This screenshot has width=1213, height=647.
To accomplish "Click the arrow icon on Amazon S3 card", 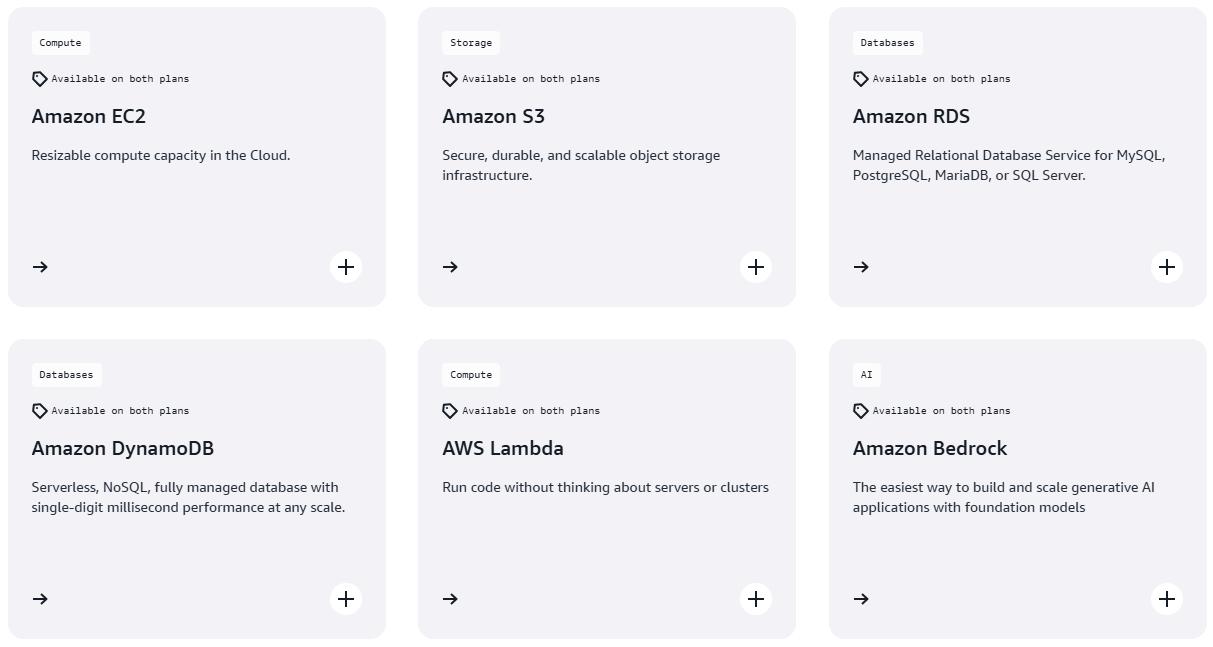I will [450, 267].
